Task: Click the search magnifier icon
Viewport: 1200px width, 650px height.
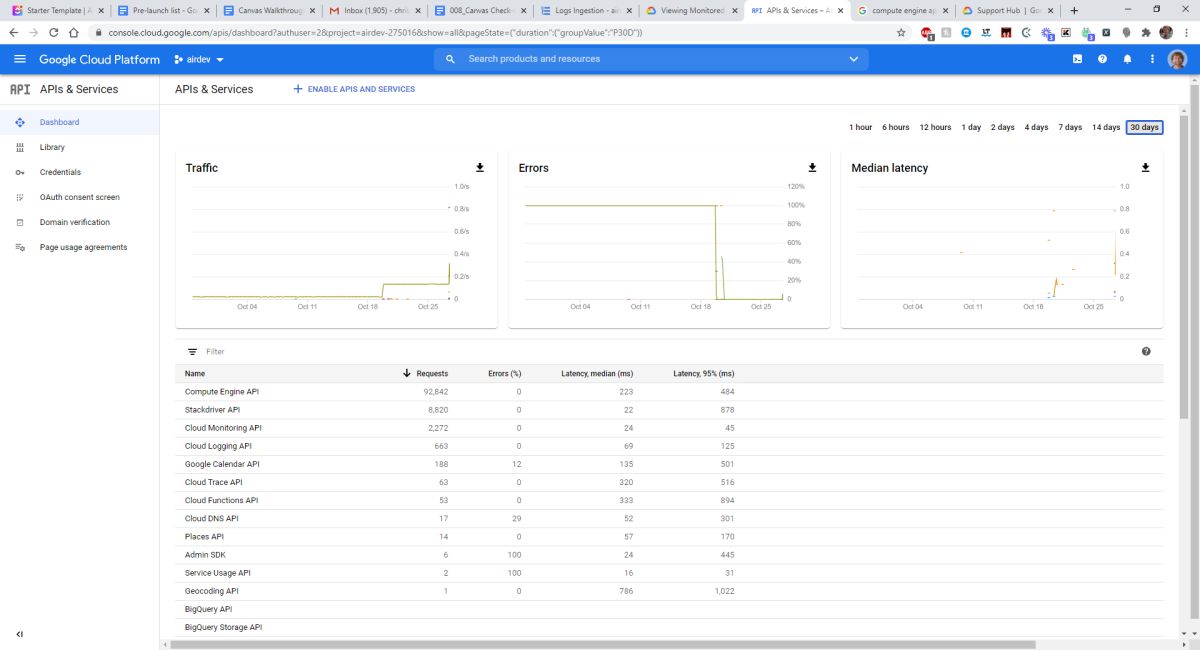Action: [x=451, y=59]
